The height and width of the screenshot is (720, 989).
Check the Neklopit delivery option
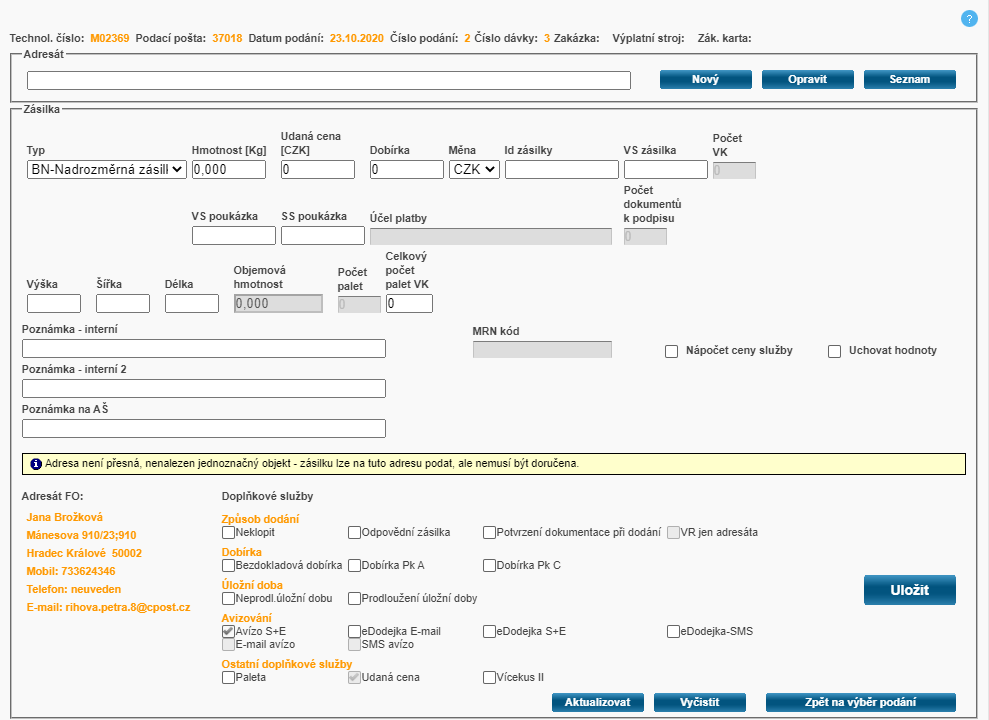(229, 532)
